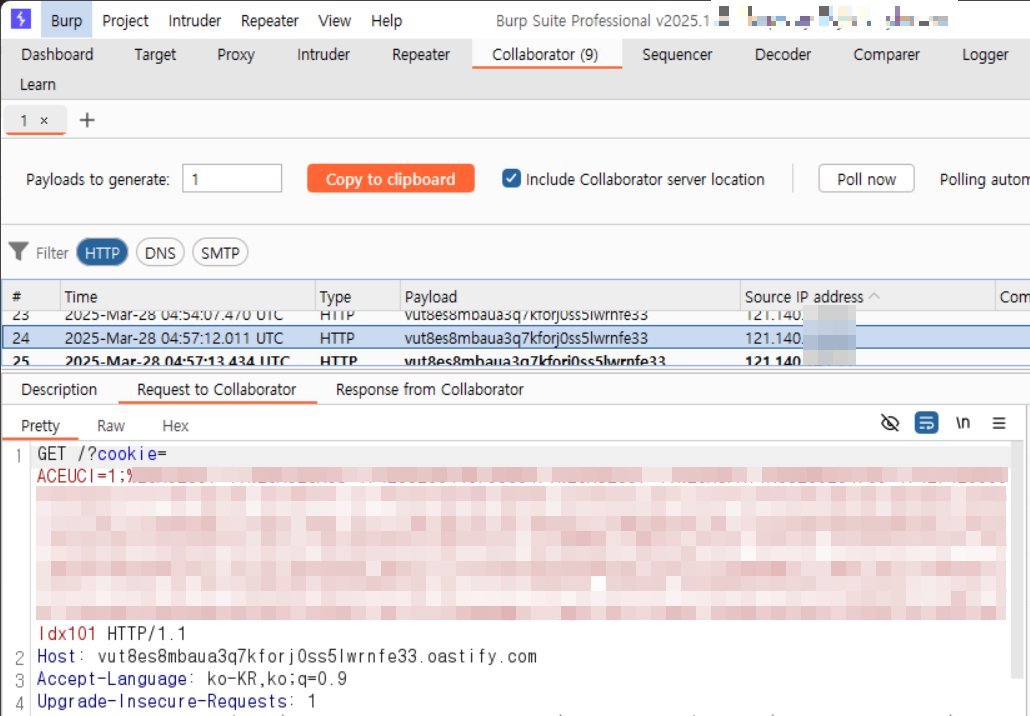Sort by the # column header
Viewport: 1030px width, 716px height.
pos(32,296)
